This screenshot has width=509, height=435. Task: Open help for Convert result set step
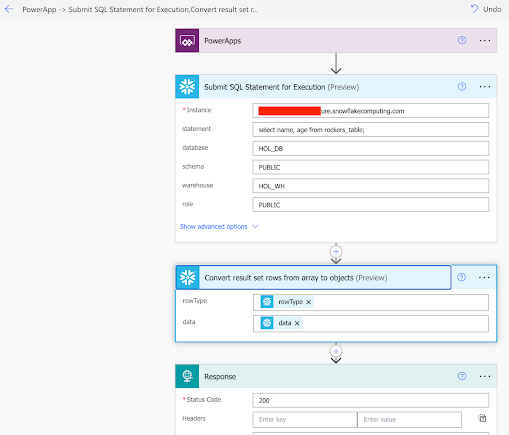[x=461, y=277]
